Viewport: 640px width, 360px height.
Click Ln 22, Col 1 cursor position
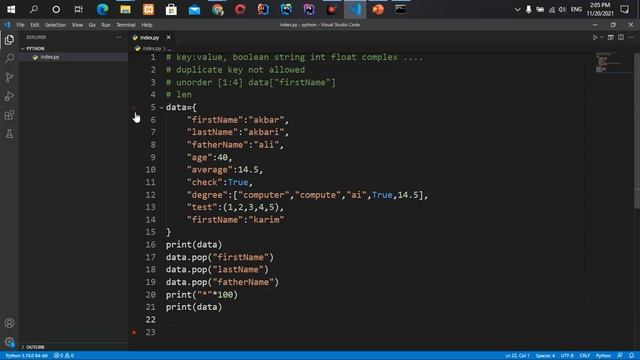click(x=517, y=356)
